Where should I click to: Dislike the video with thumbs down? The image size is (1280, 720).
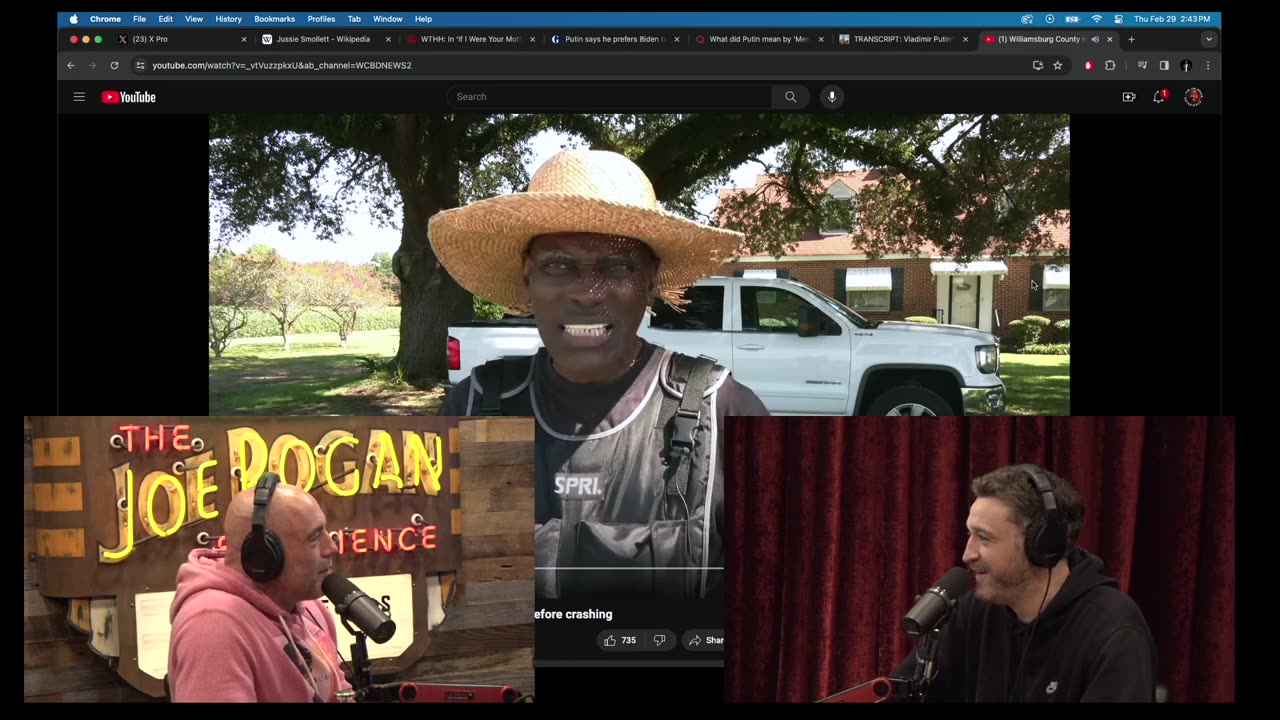[x=659, y=640]
